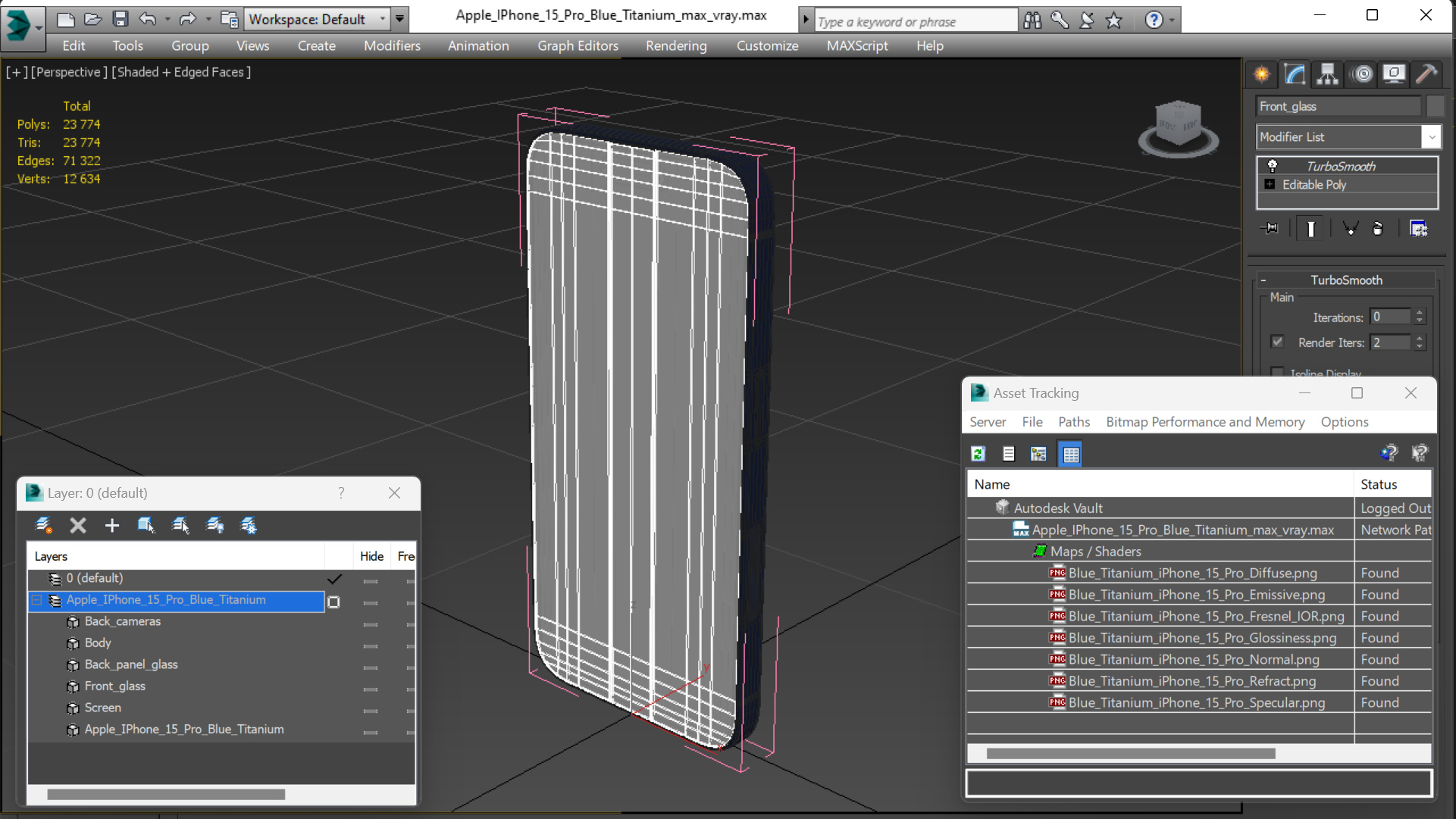Undo the last action with the arrow icon
This screenshot has height=819, width=1456.
point(148,19)
